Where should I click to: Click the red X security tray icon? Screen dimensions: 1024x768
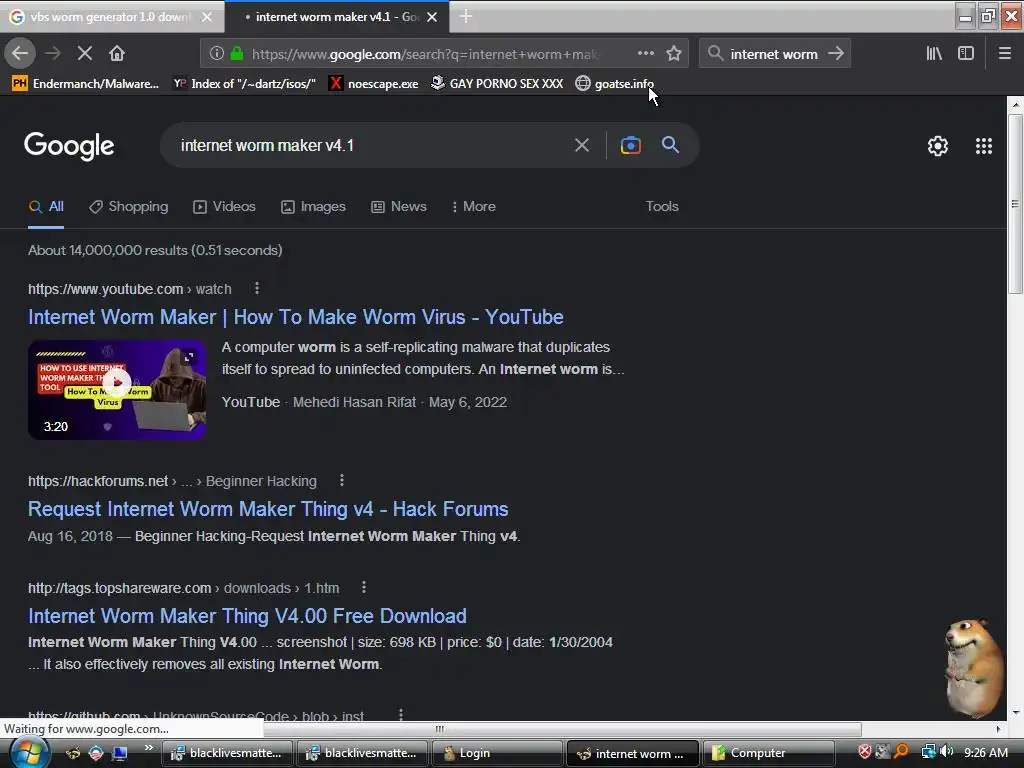865,752
